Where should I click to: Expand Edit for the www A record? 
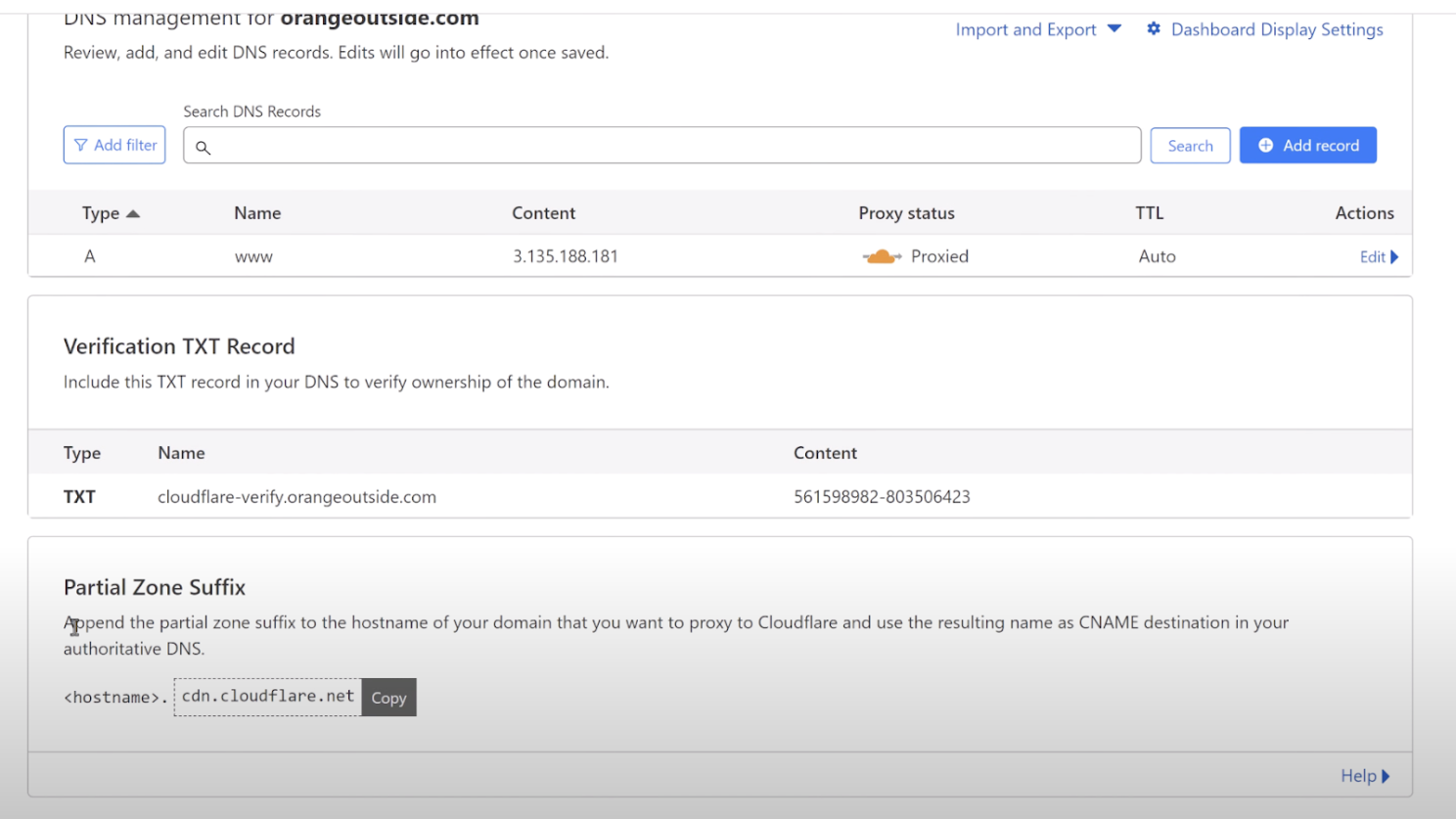click(1379, 256)
